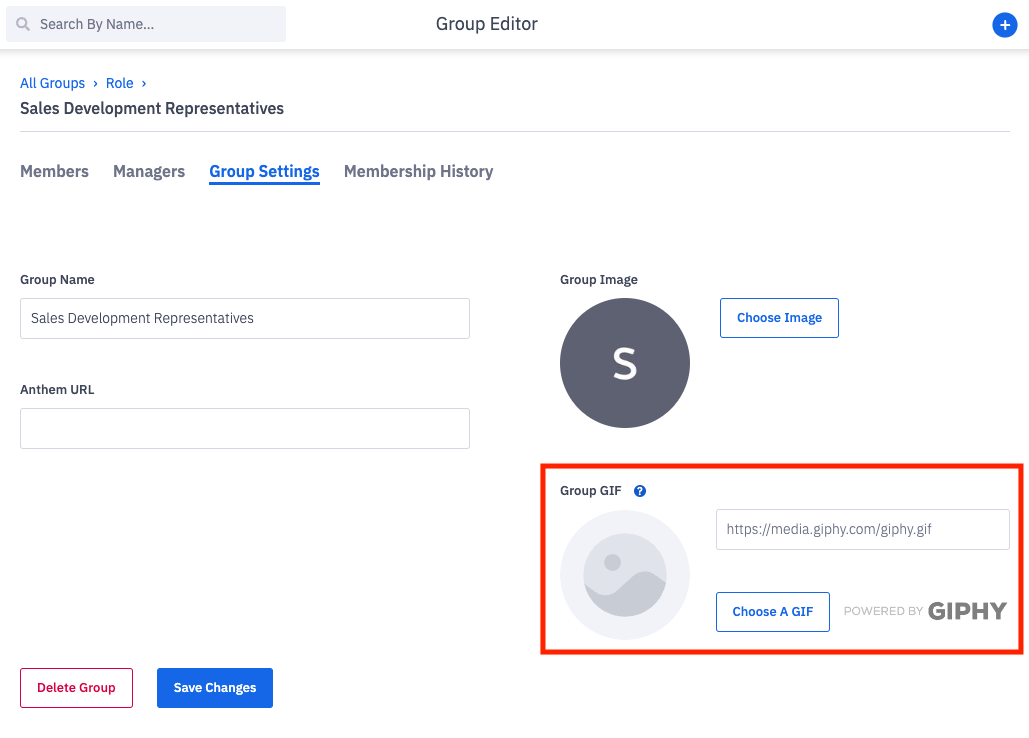Navigate to Role breadcrumb link

[x=119, y=83]
